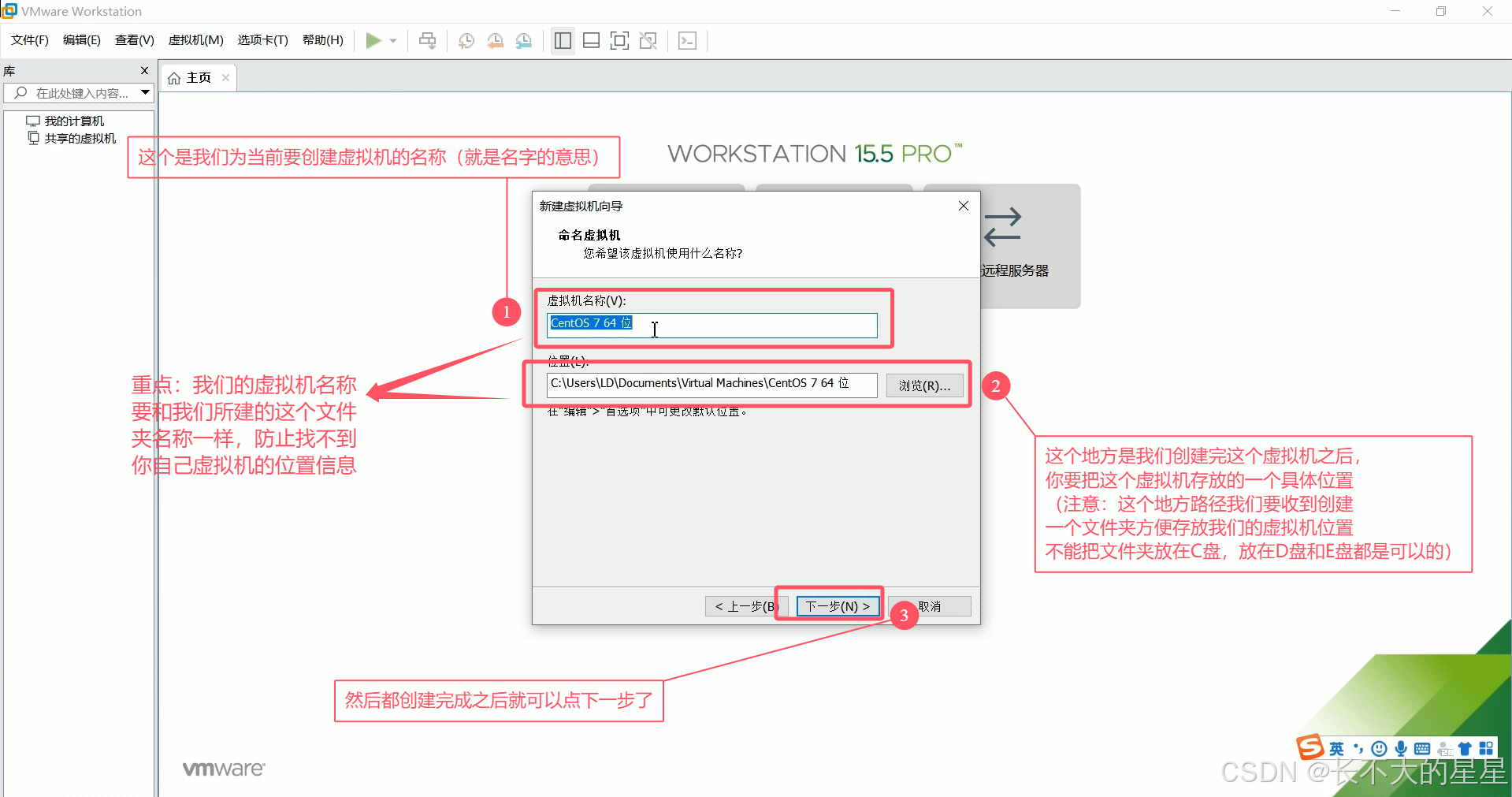Image resolution: width=1512 pixels, height=797 pixels.
Task: Switch to the 主页 tab
Action: [199, 78]
